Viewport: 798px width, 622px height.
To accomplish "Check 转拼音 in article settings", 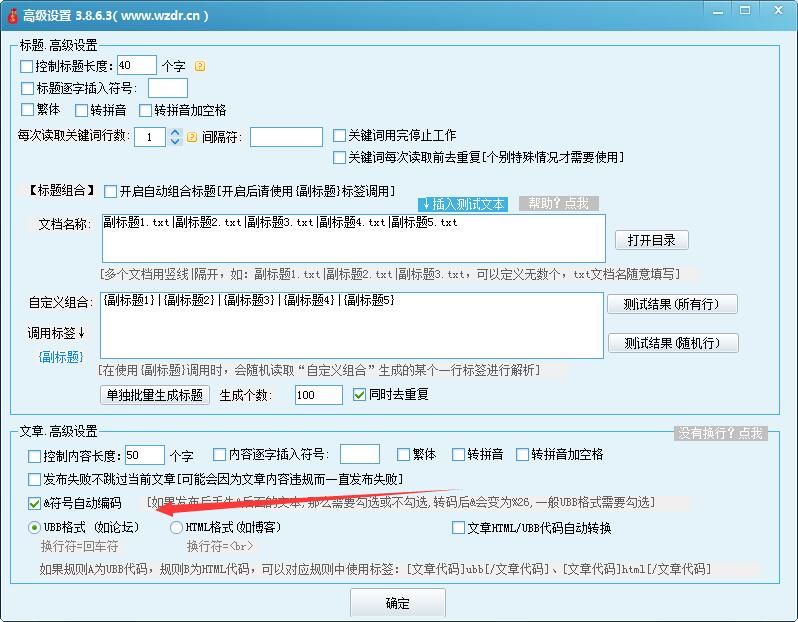I will [459, 454].
